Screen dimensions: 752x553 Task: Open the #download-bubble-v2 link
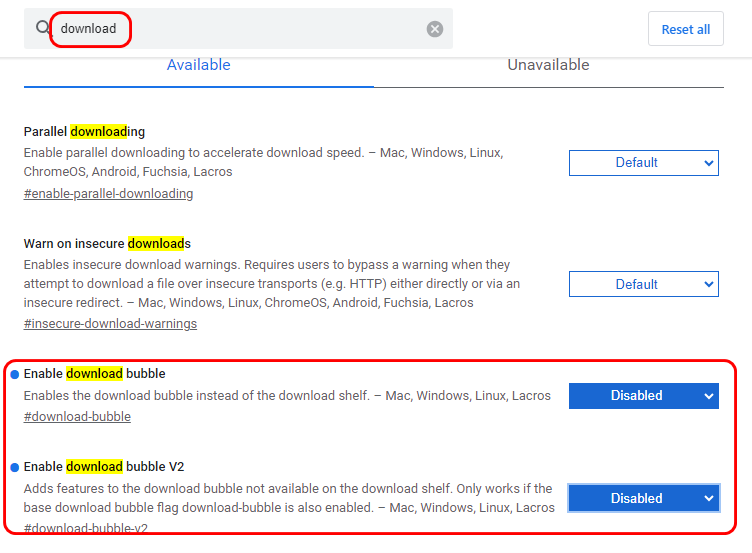pos(86,528)
